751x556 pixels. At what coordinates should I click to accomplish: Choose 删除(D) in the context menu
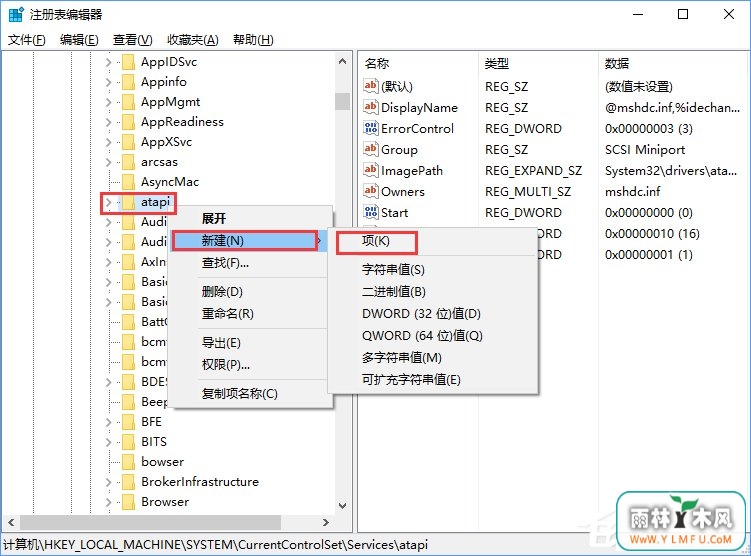click(x=251, y=292)
